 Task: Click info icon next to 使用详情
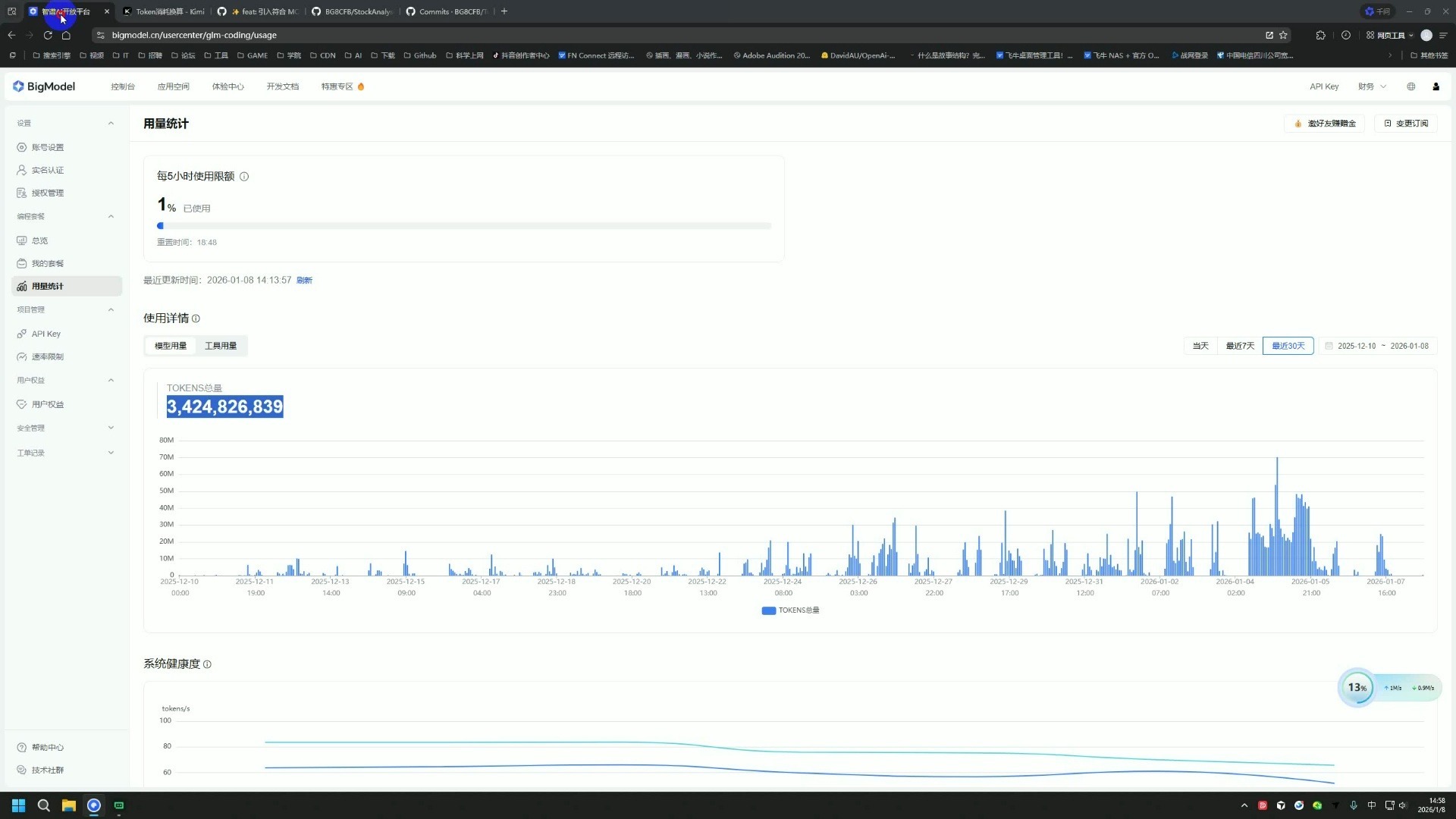click(x=196, y=318)
